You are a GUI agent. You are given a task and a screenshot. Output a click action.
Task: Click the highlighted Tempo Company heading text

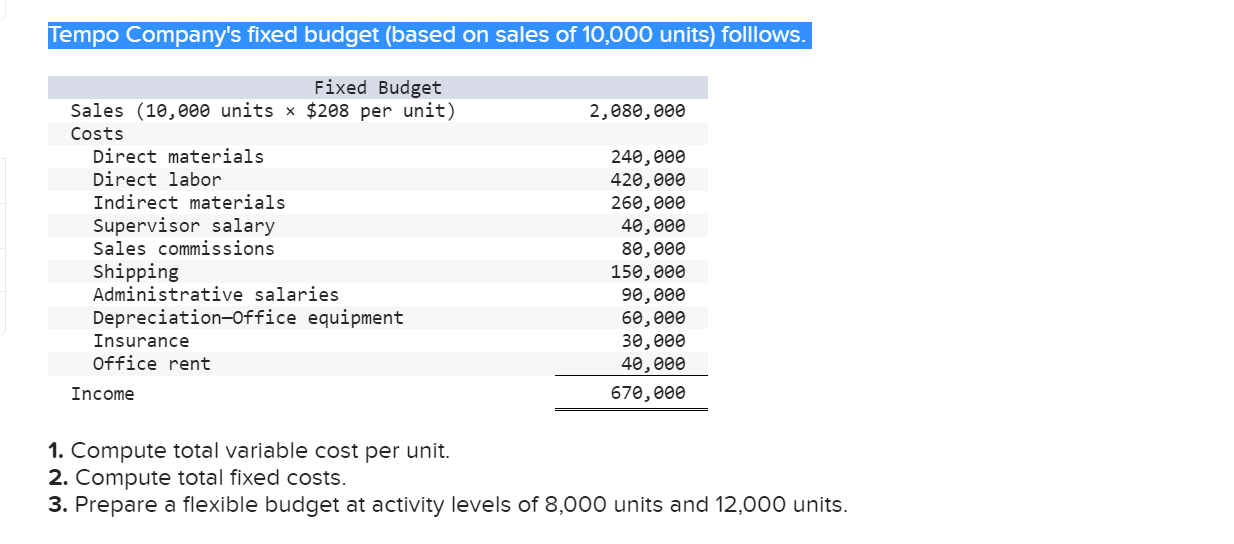[x=429, y=35]
